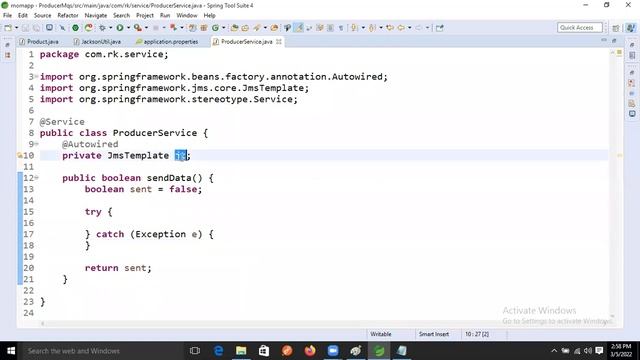Image resolution: width=640 pixels, height=360 pixels.
Task: Expand the External Tools dropdown arrow
Action: (146, 28)
